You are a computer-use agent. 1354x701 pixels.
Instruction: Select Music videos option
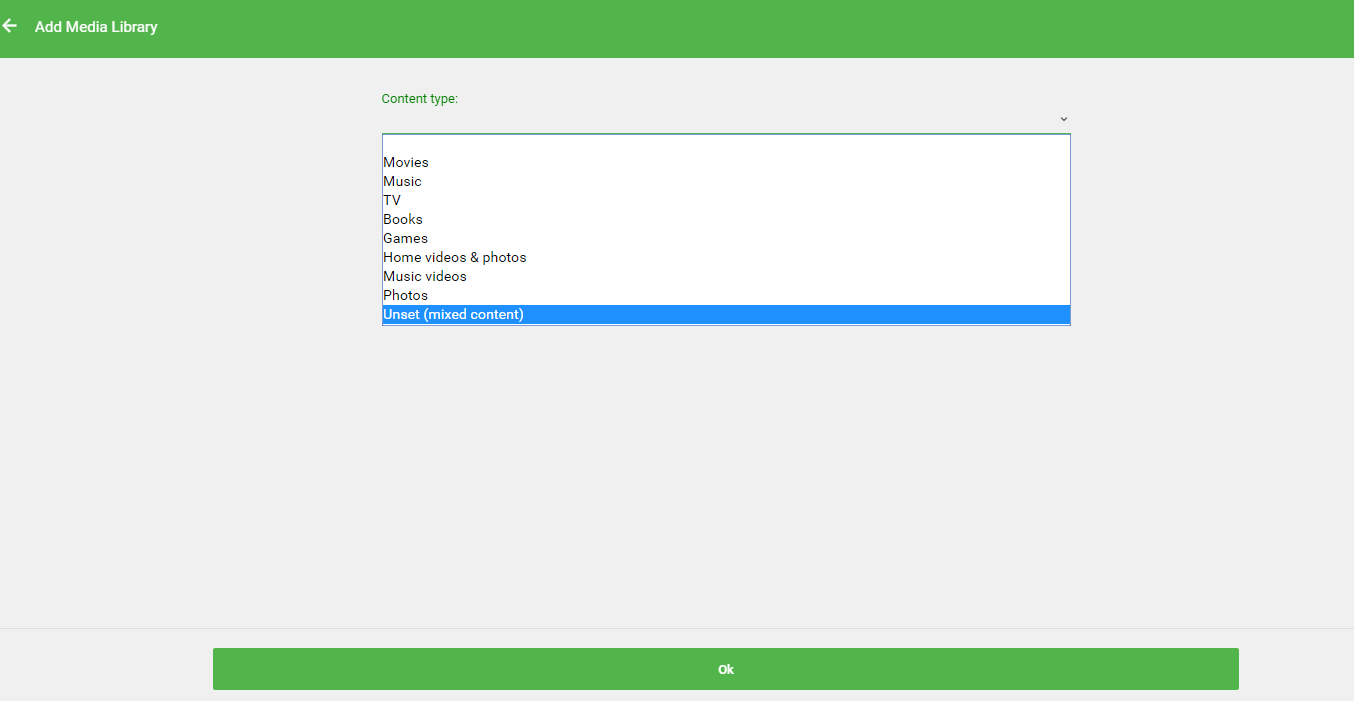(x=726, y=276)
